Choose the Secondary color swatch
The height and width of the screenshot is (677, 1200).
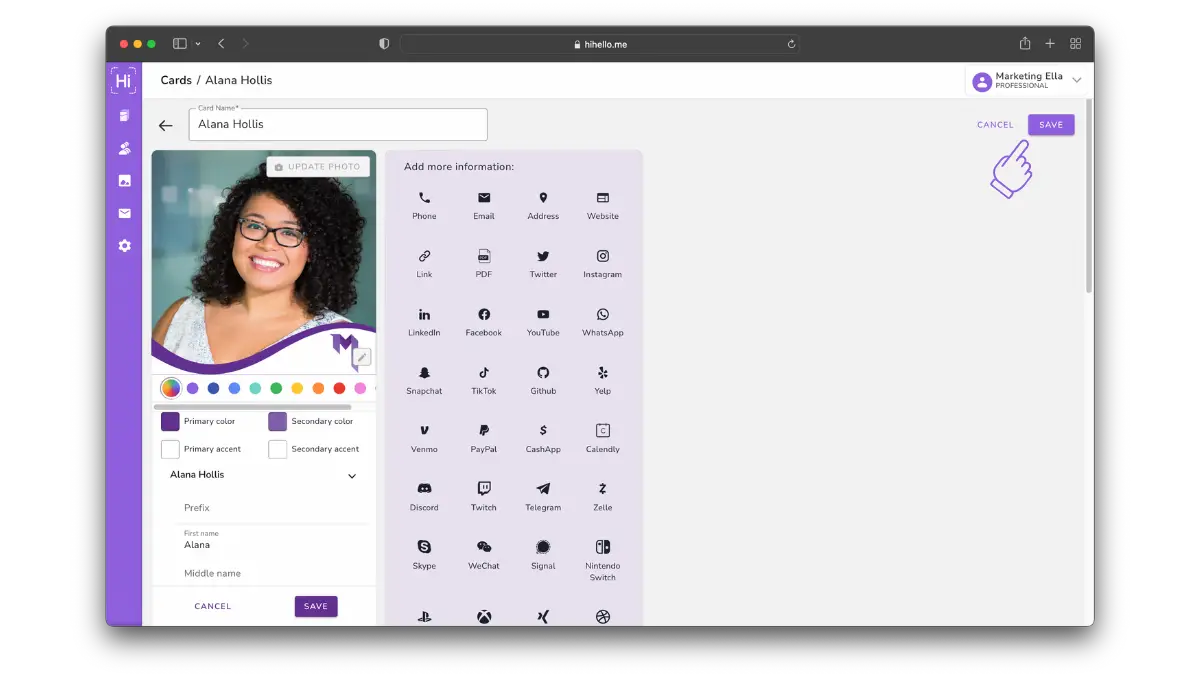pos(278,421)
